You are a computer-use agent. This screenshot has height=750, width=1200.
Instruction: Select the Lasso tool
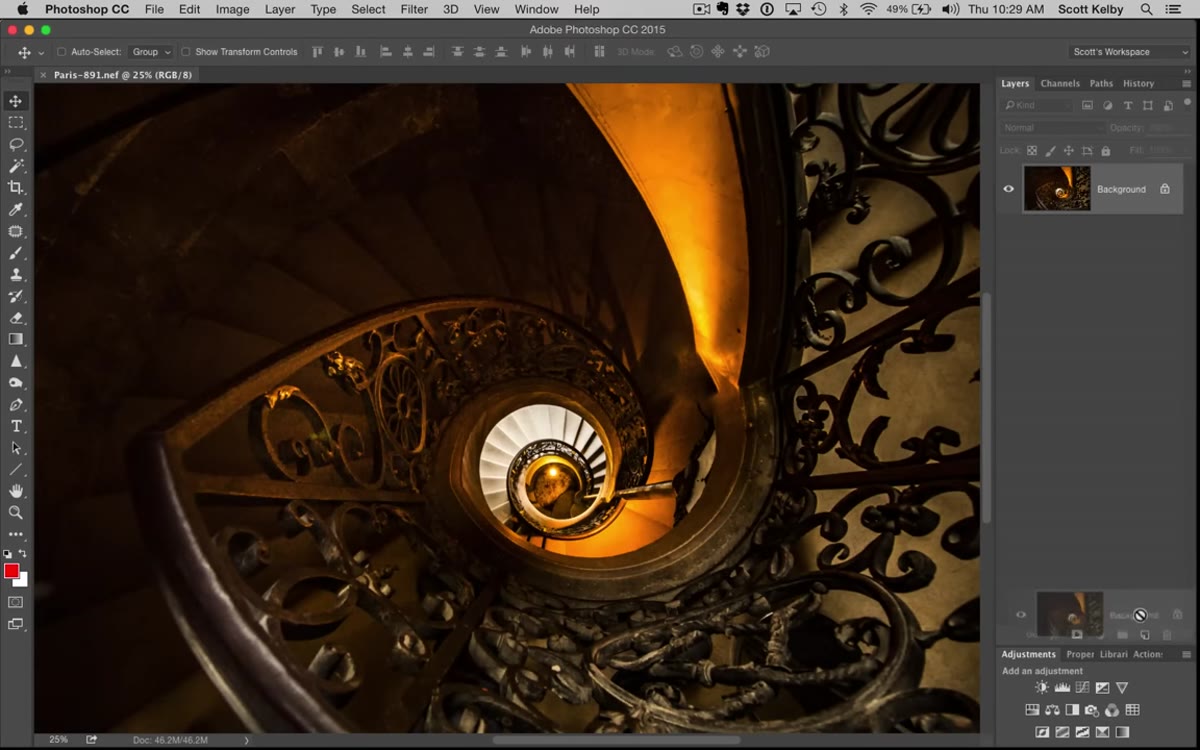[15, 144]
